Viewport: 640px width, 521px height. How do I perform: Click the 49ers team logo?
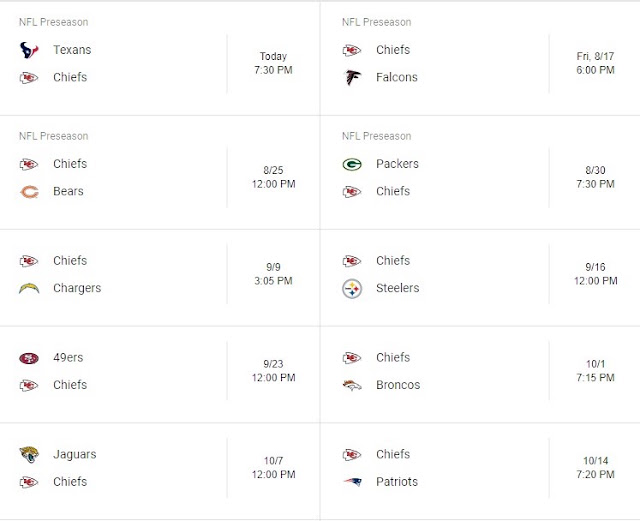[29, 358]
